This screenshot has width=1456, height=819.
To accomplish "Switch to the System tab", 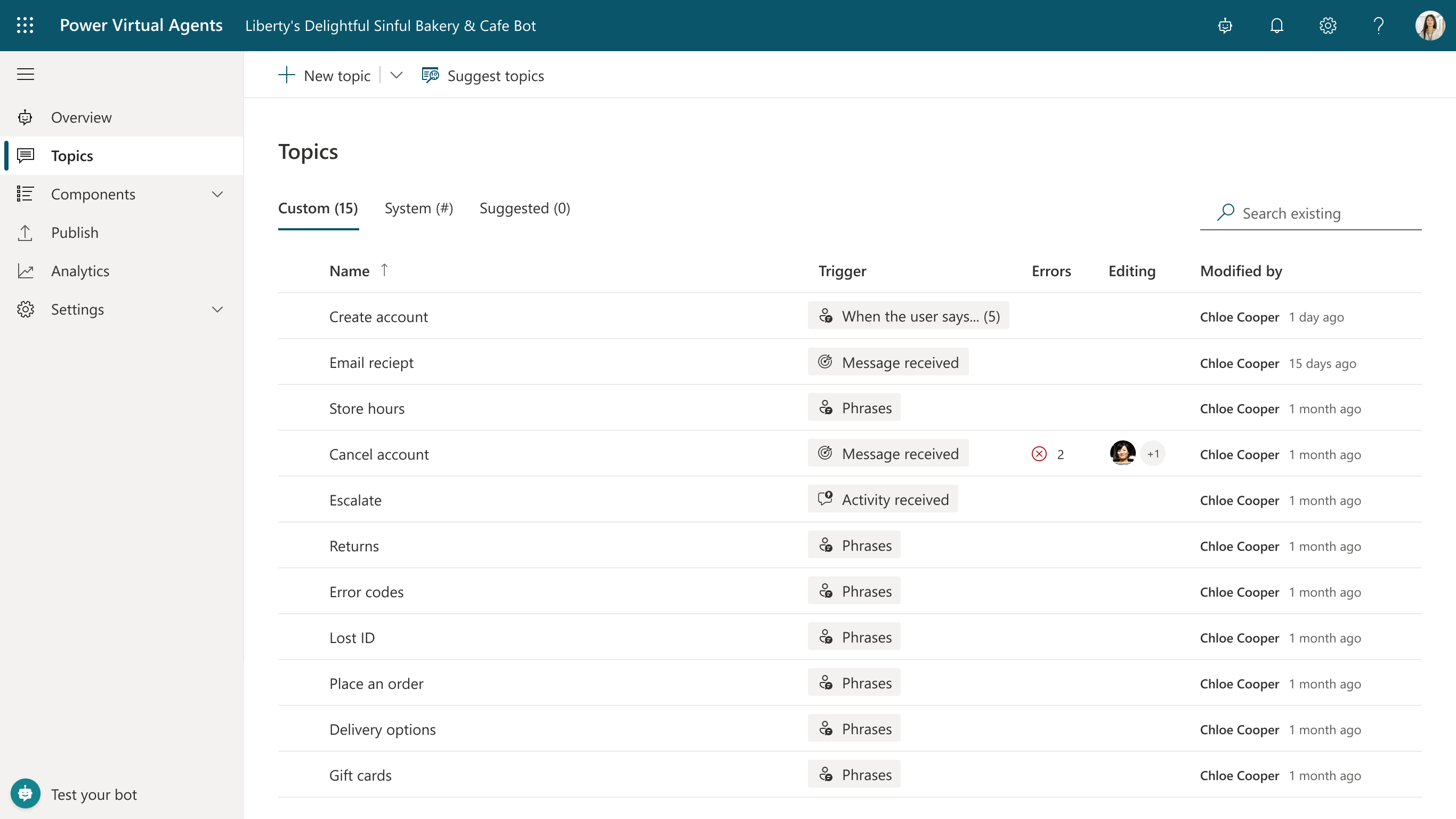I will point(418,208).
